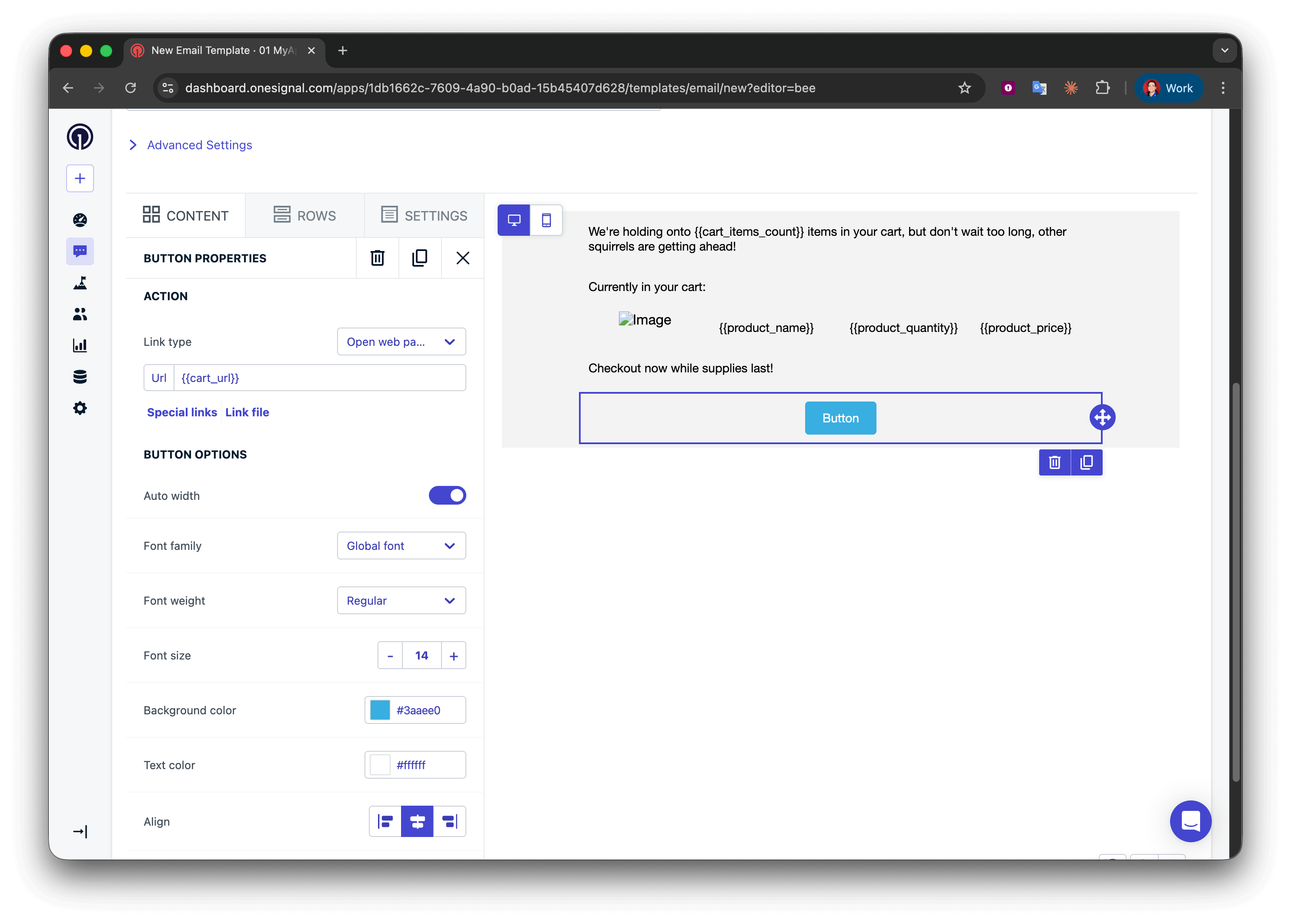
Task: Align button to the right
Action: coord(449,821)
